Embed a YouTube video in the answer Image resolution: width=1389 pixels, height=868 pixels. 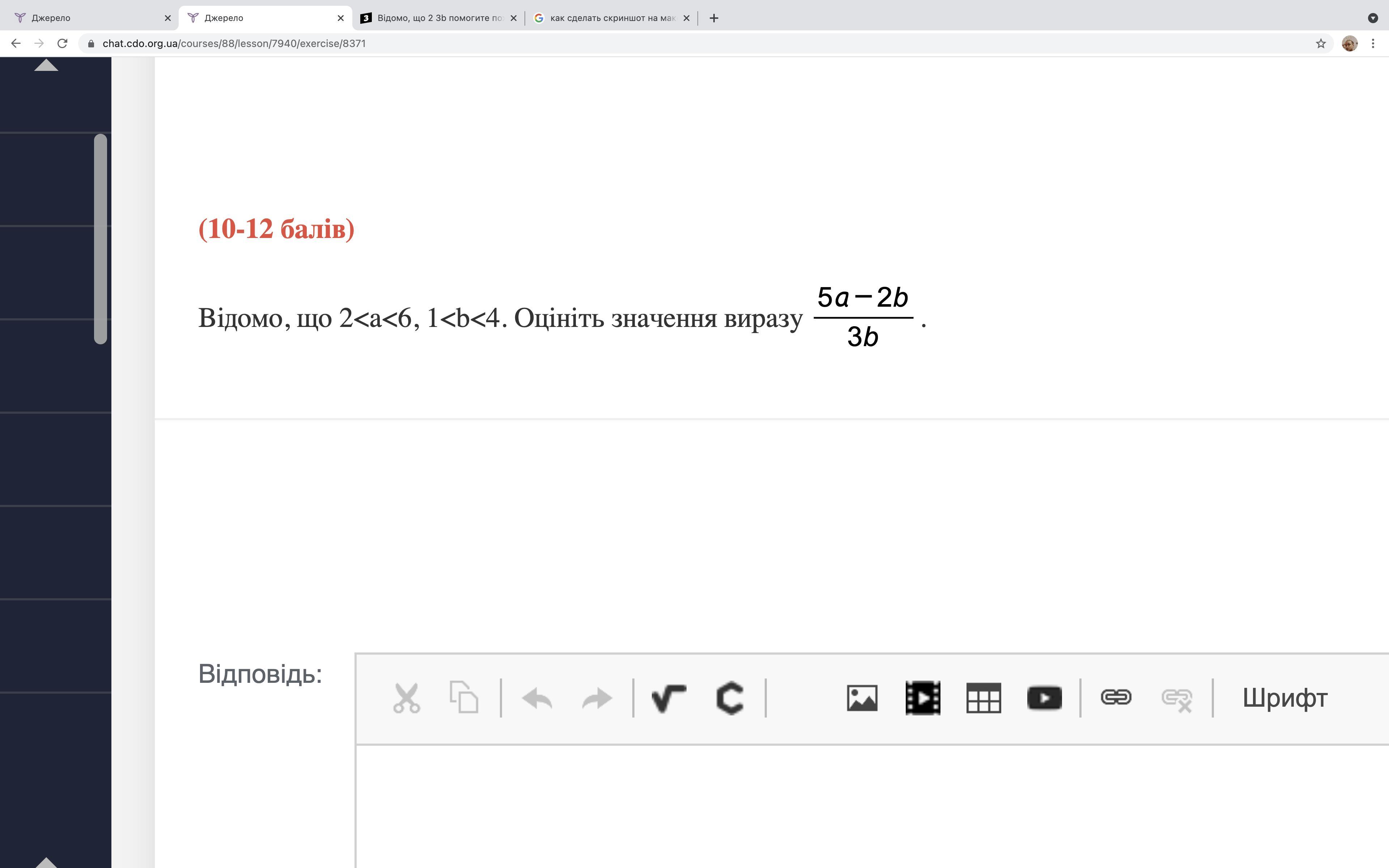point(1044,698)
